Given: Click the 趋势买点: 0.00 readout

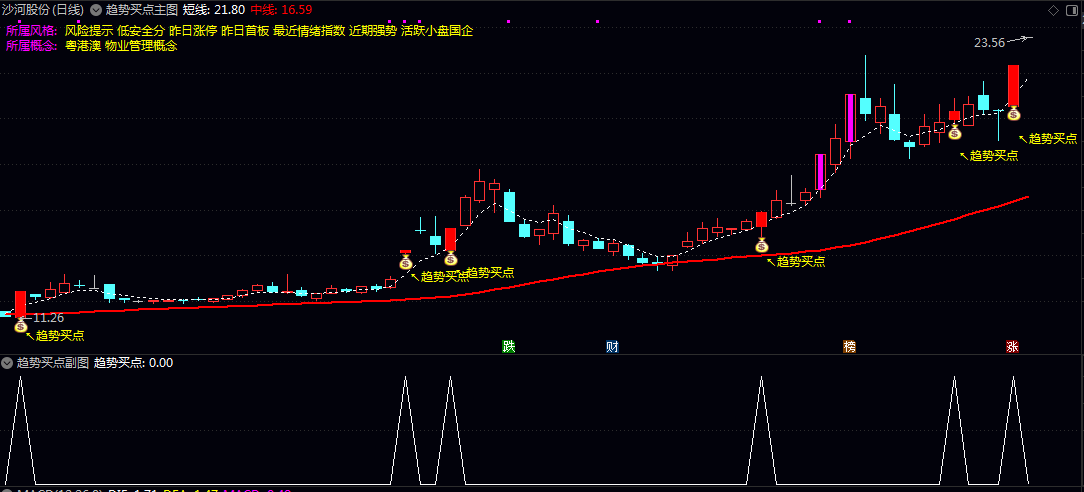Looking at the screenshot, I should [133, 363].
